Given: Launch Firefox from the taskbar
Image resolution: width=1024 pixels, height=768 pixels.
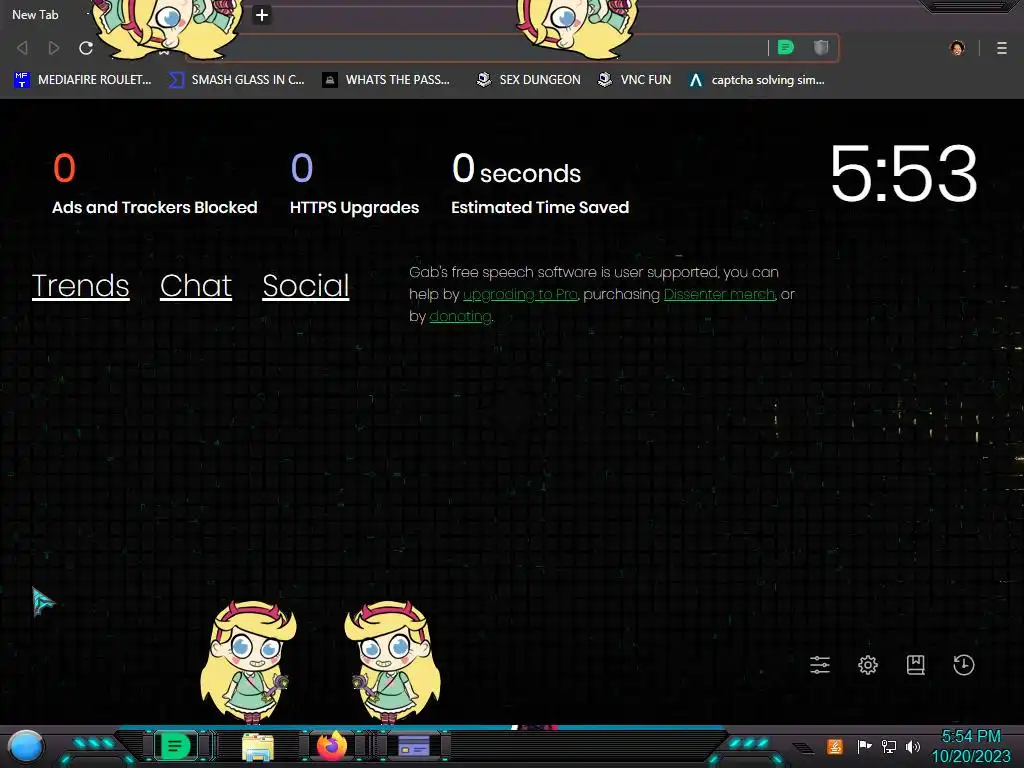Looking at the screenshot, I should [x=332, y=746].
